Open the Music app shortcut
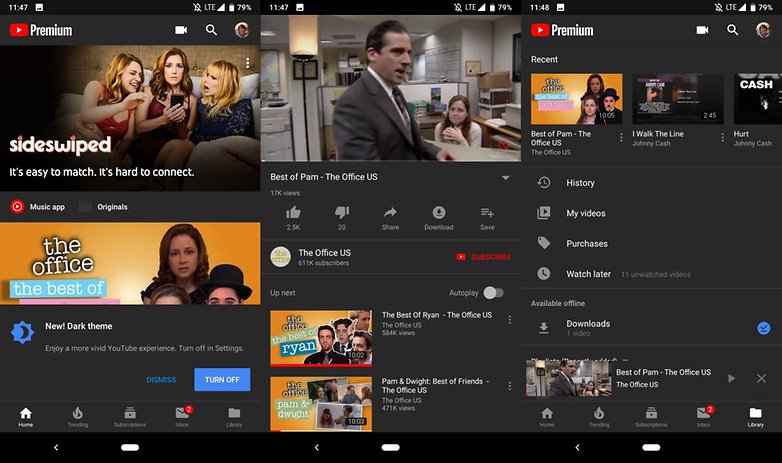This screenshot has height=463, width=782. [x=38, y=207]
